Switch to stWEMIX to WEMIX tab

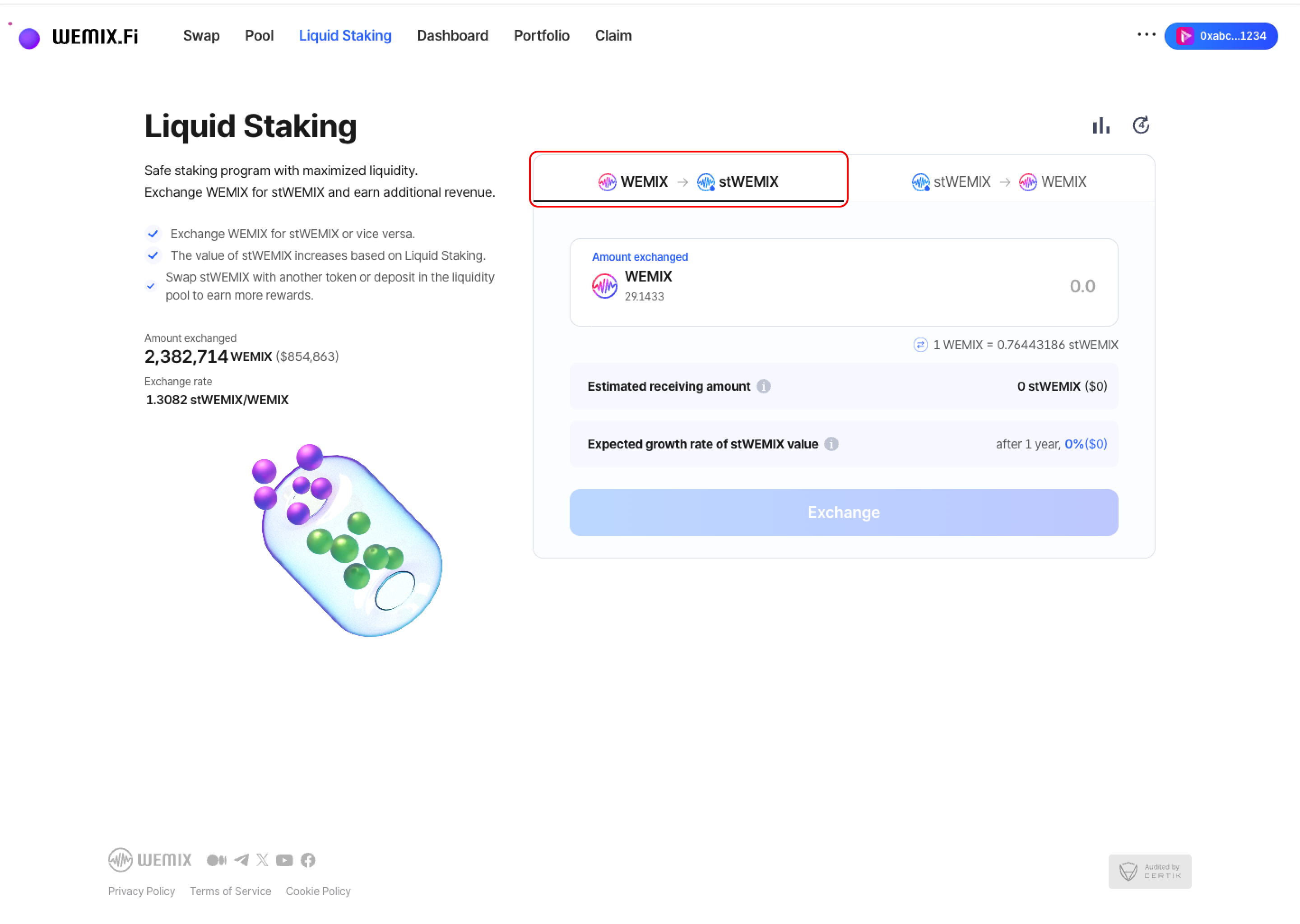998,181
